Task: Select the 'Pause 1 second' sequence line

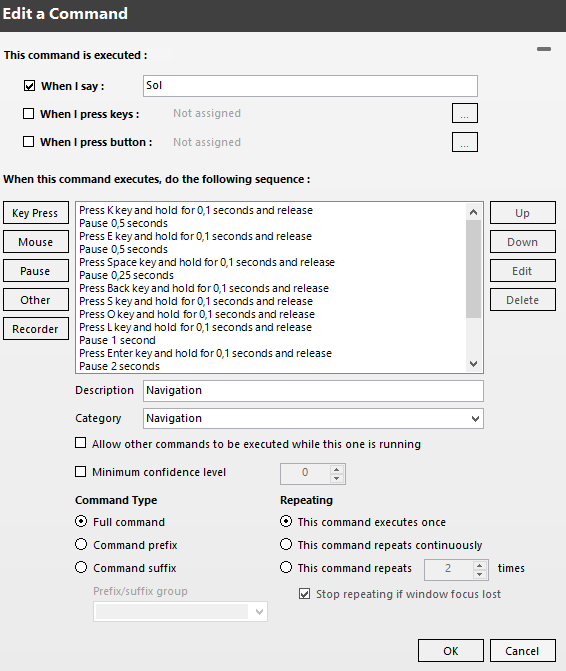Action: coord(117,340)
